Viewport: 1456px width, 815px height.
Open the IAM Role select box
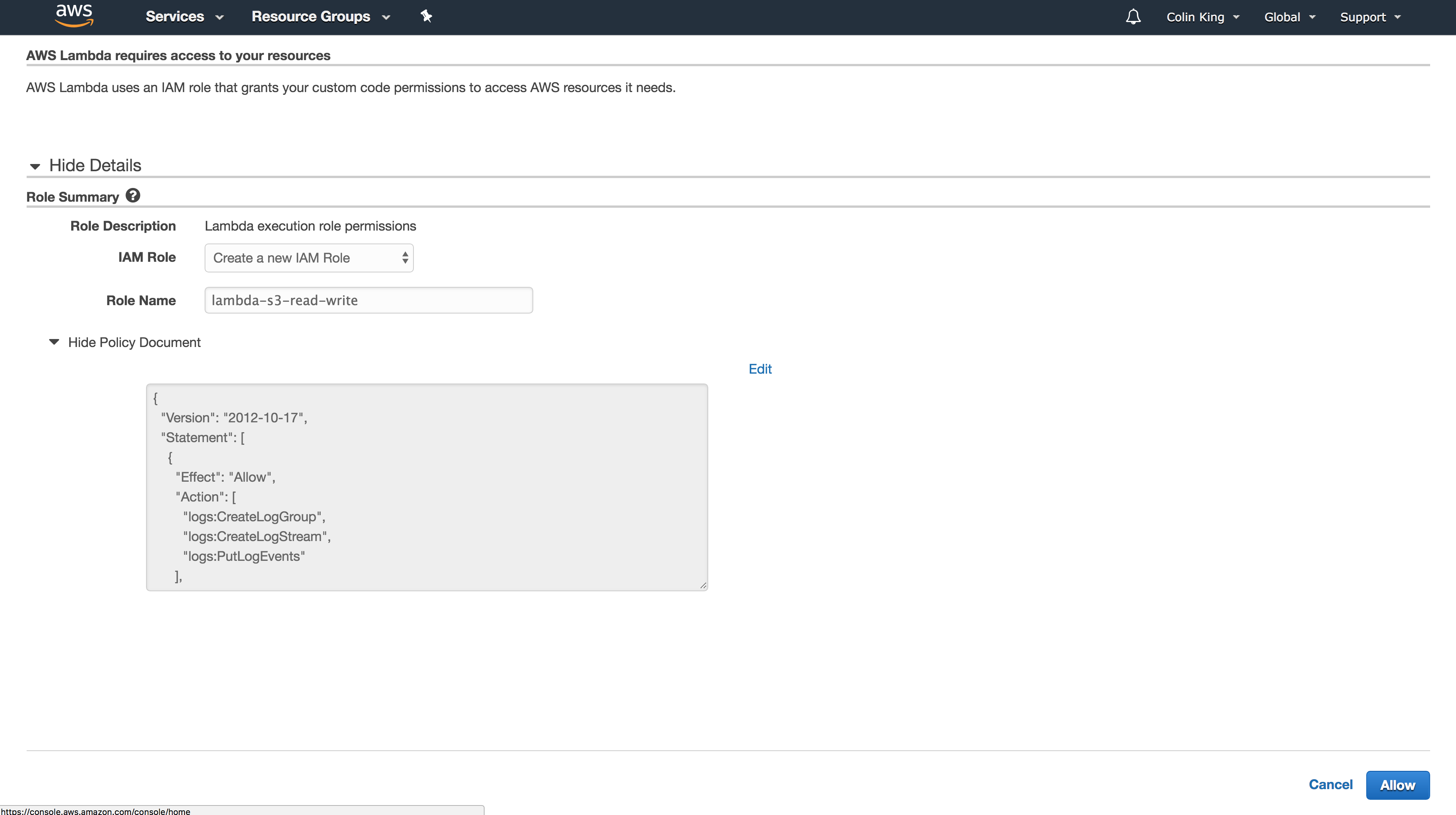[x=308, y=258]
